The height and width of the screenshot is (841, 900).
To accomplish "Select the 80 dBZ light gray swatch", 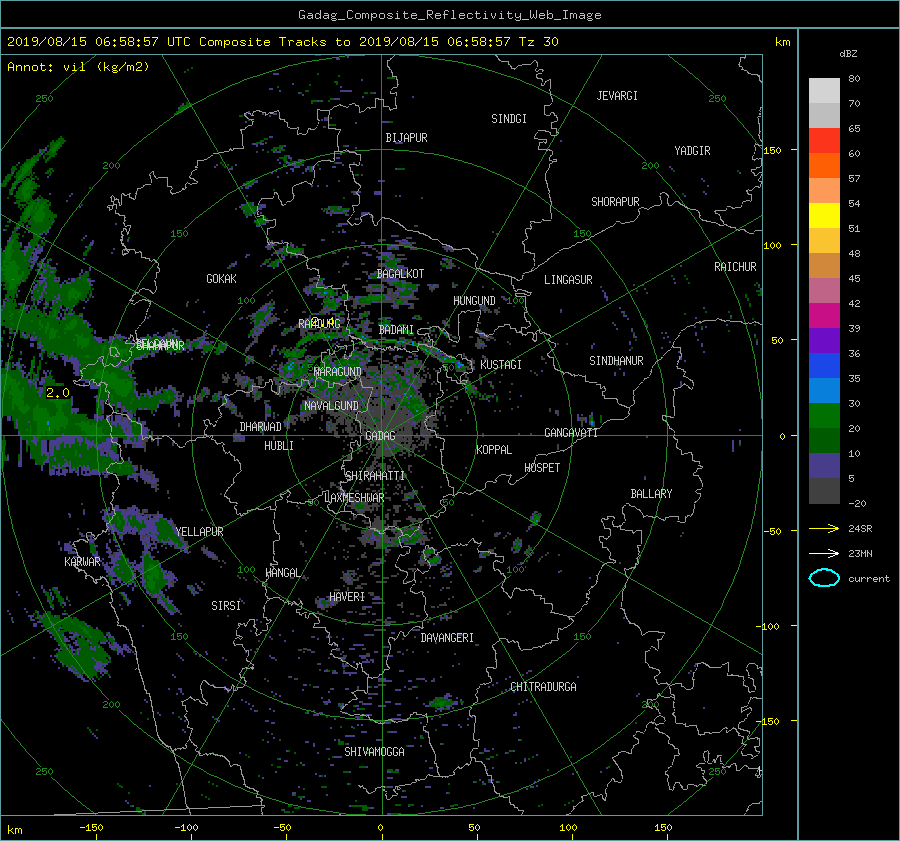I will pos(824,91).
